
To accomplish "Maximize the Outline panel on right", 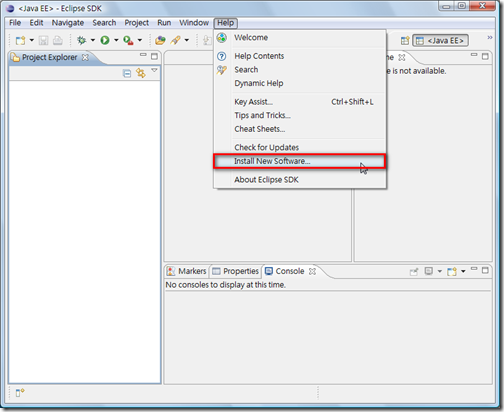I will 485,56.
